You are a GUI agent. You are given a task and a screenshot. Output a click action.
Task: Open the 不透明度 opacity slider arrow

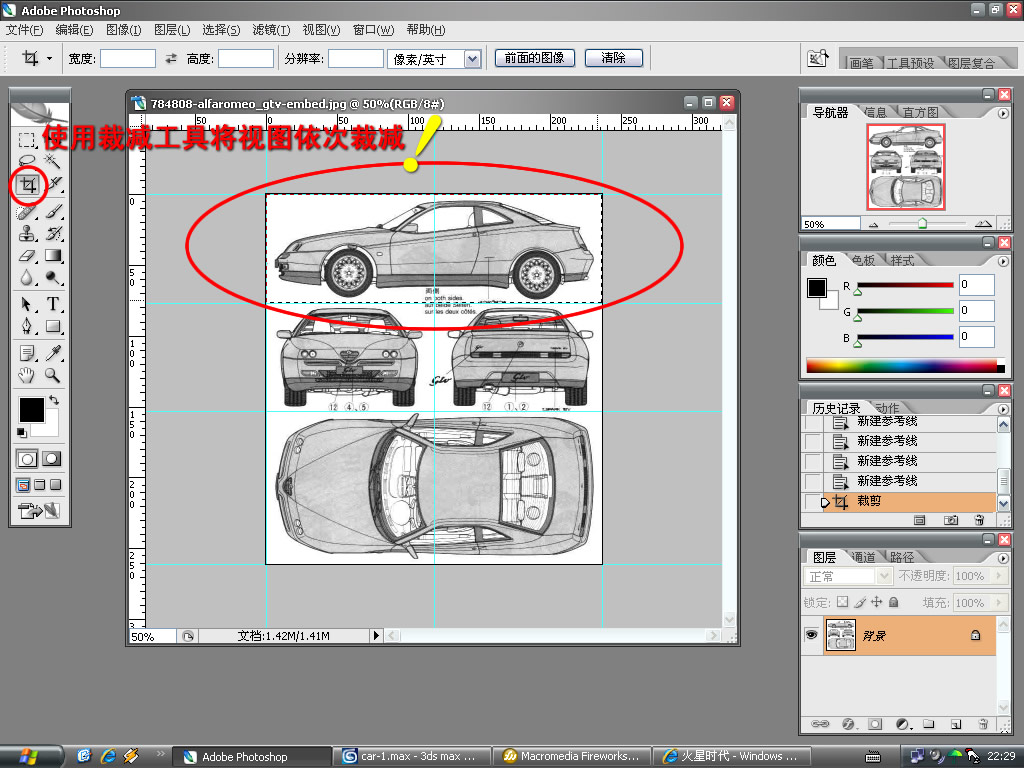998,576
